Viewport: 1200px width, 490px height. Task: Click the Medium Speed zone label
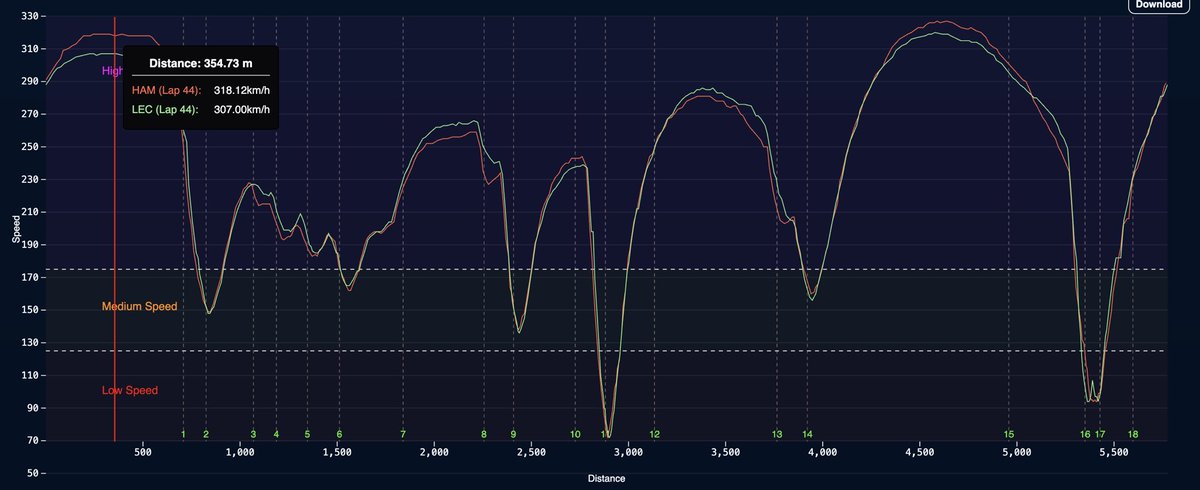(139, 307)
